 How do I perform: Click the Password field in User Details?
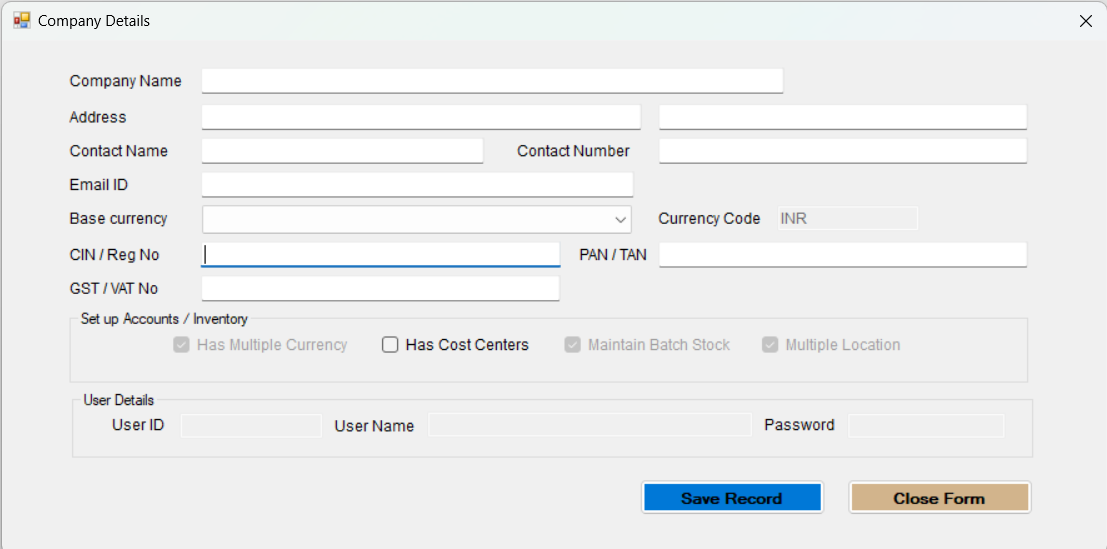coord(926,426)
